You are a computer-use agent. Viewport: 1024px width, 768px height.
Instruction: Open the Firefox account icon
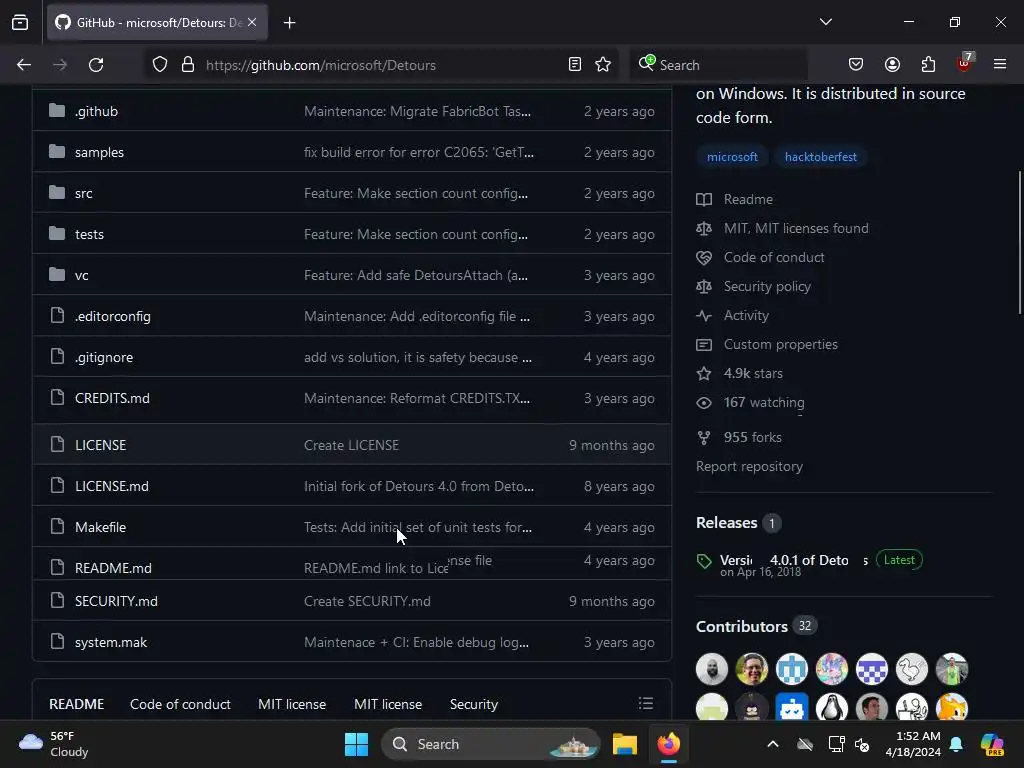click(x=892, y=65)
